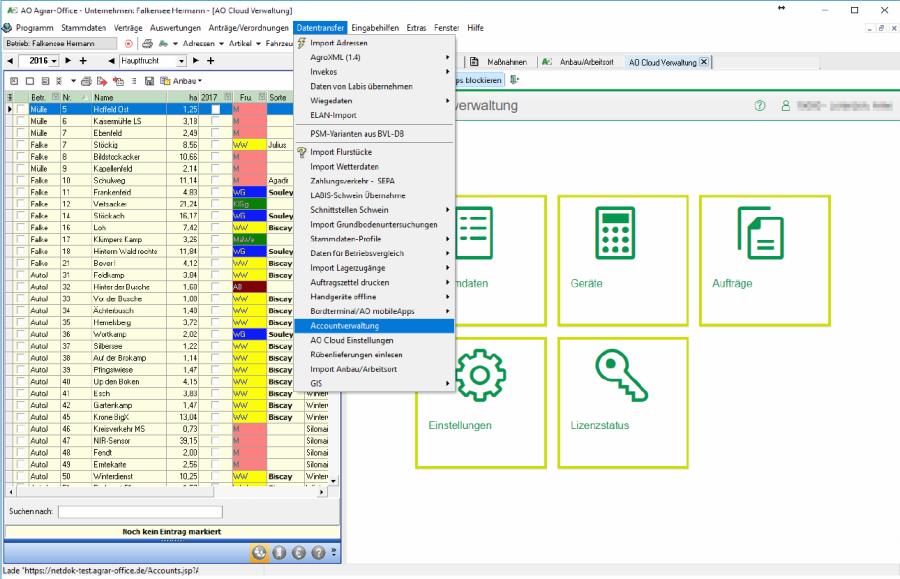Choose the Import Wetterdaten menu entry
This screenshot has width=900, height=579.
(x=344, y=166)
